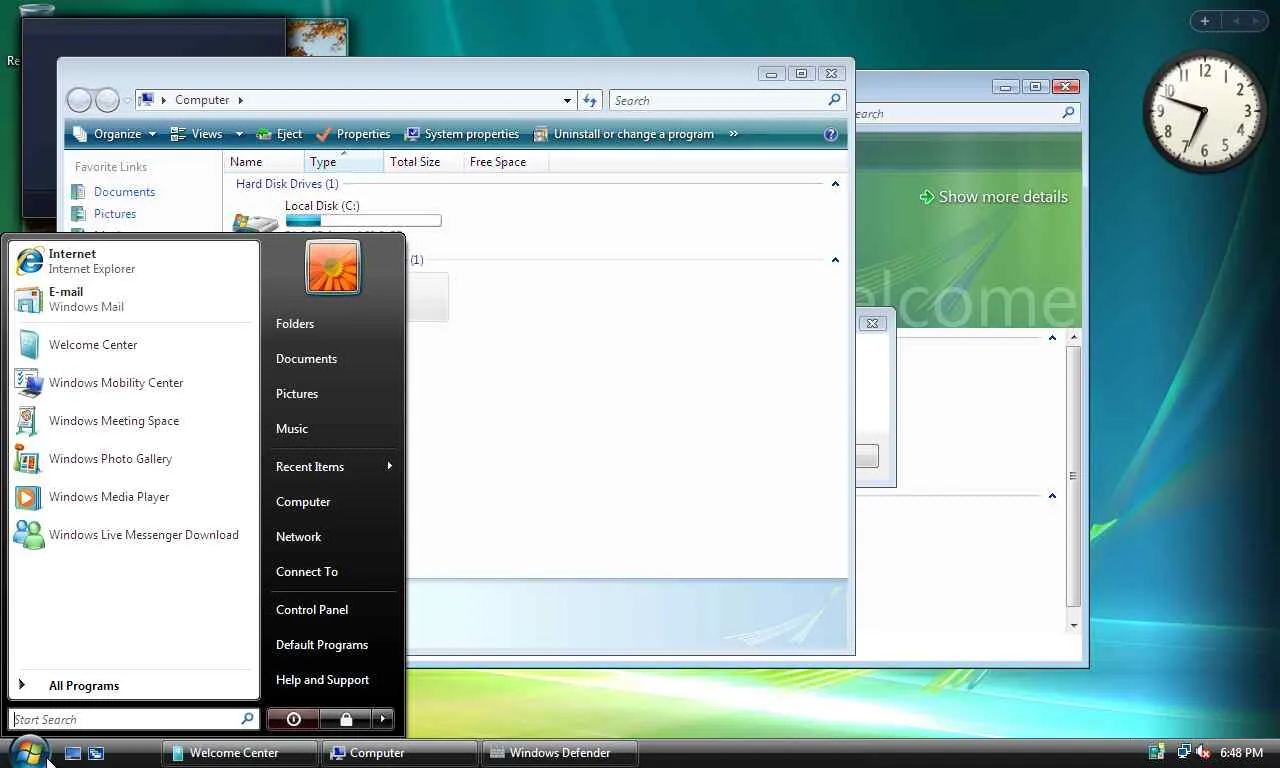
Task: Open the Views dropdown arrow
Action: [x=239, y=134]
